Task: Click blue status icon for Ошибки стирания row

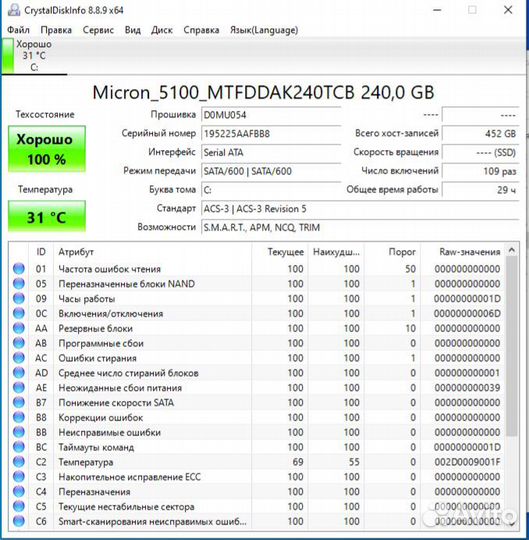Action: (19, 357)
